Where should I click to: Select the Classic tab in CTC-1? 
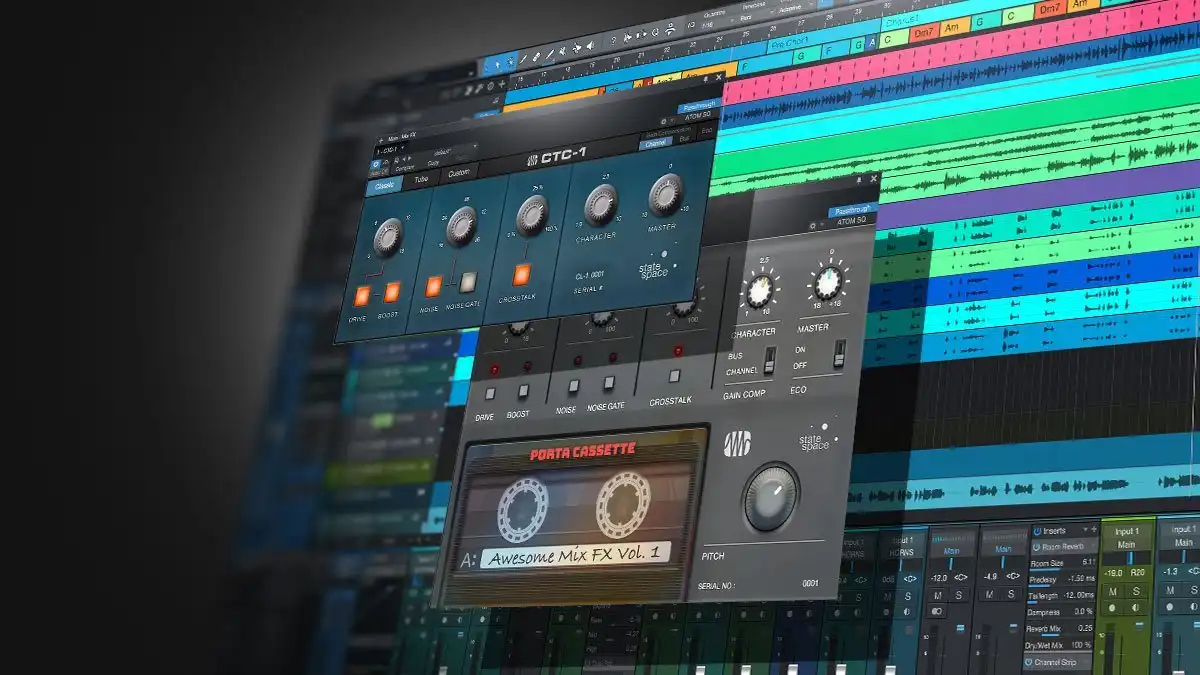(x=382, y=186)
